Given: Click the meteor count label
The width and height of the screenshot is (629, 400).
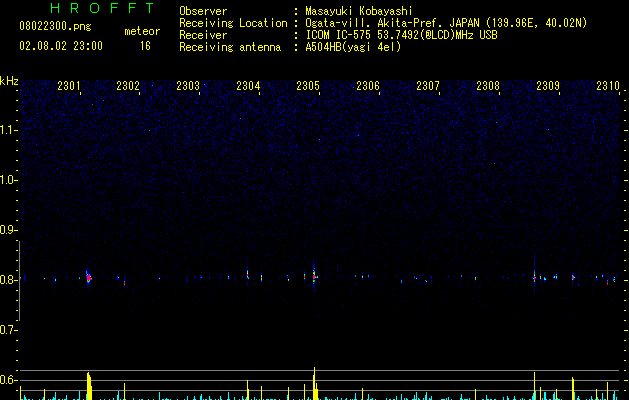Looking at the screenshot, I should [142, 31].
